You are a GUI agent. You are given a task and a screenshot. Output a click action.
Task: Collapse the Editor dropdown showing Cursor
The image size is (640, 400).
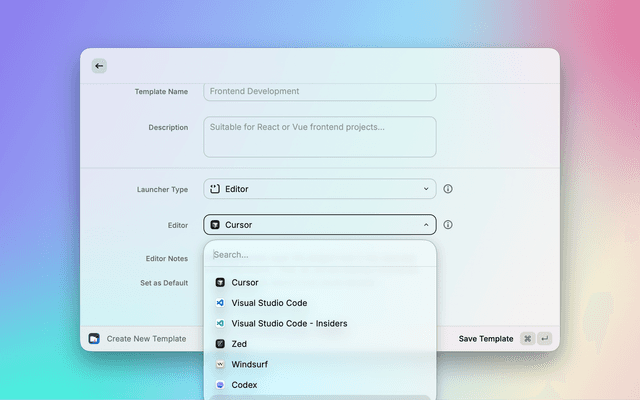[319, 225]
